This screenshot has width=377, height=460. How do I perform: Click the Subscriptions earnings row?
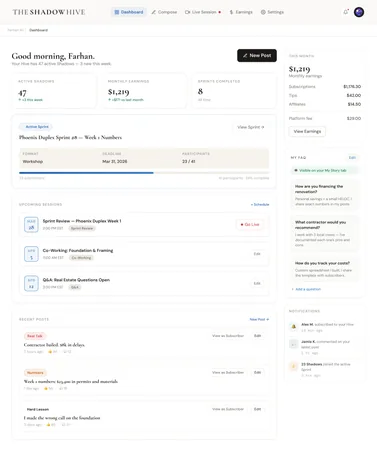tap(325, 86)
